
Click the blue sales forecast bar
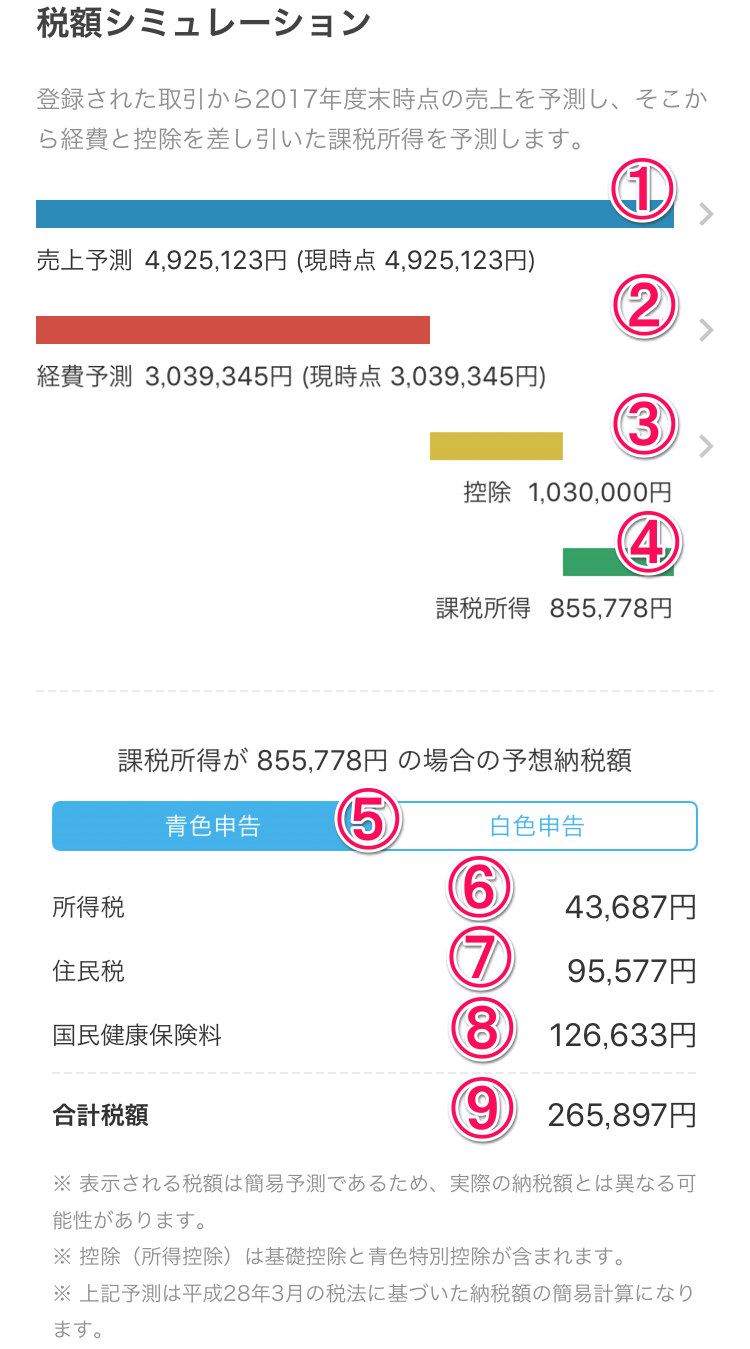point(355,214)
